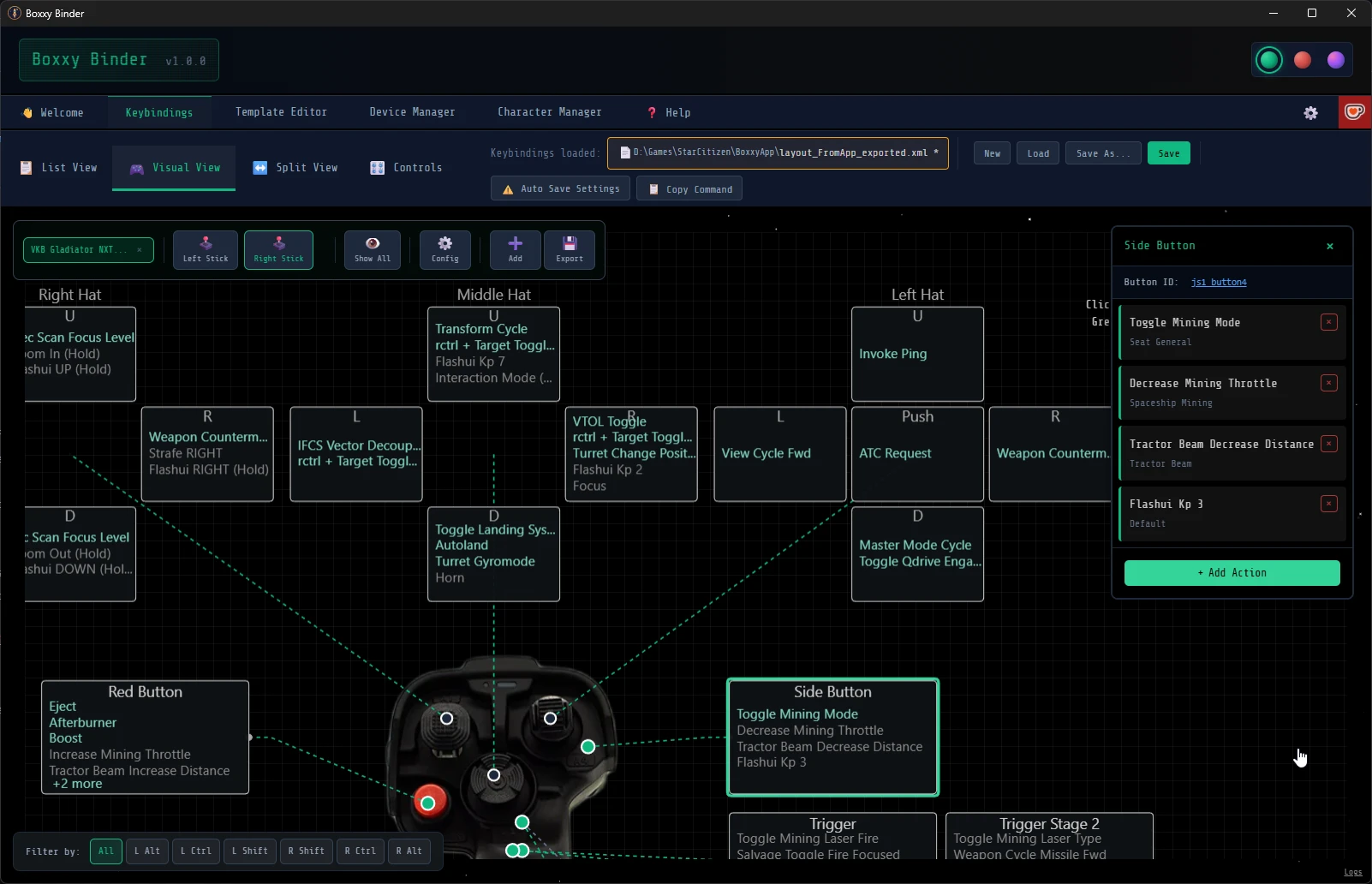Open the js1_button4 button ID link
The width and height of the screenshot is (1372, 884).
click(x=1219, y=282)
